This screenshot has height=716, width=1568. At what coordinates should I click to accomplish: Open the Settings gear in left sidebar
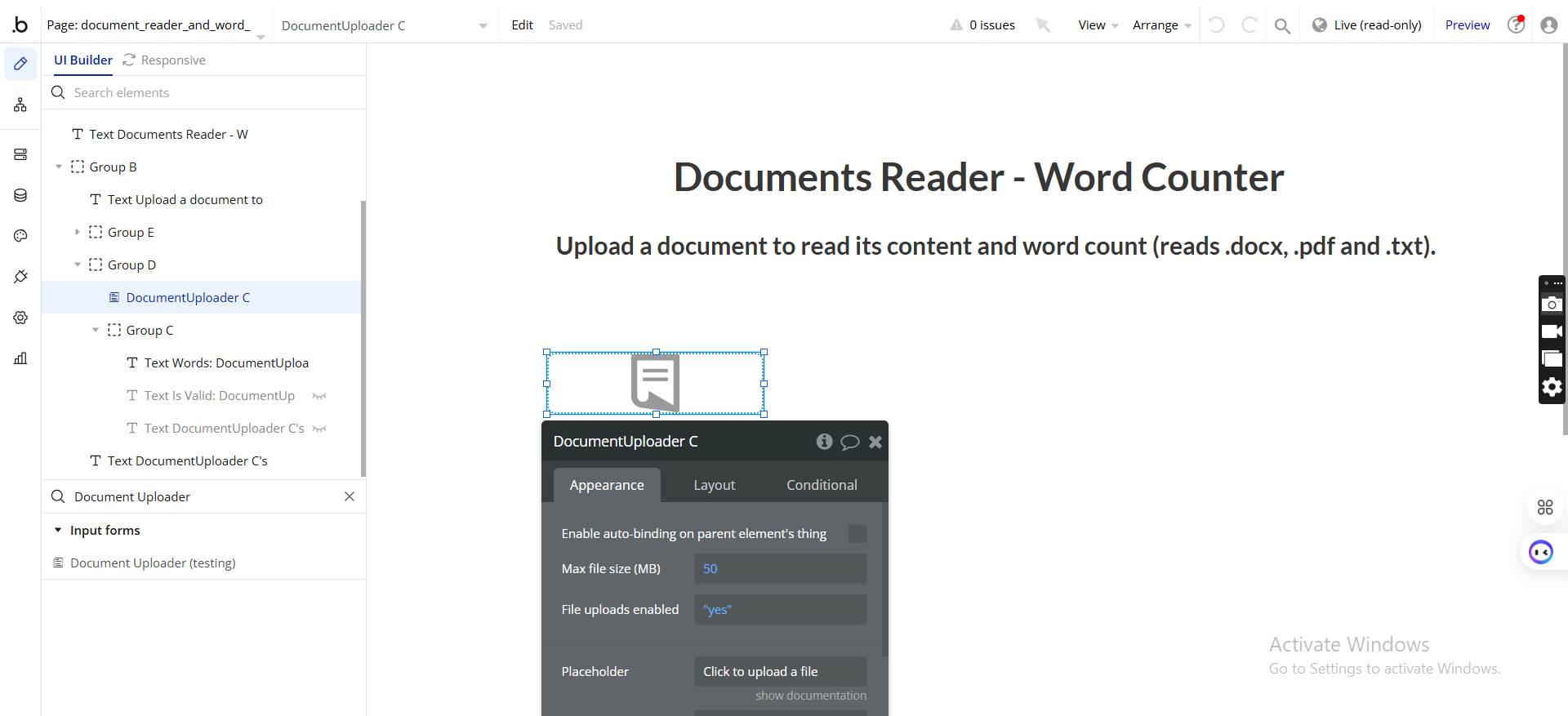click(20, 318)
